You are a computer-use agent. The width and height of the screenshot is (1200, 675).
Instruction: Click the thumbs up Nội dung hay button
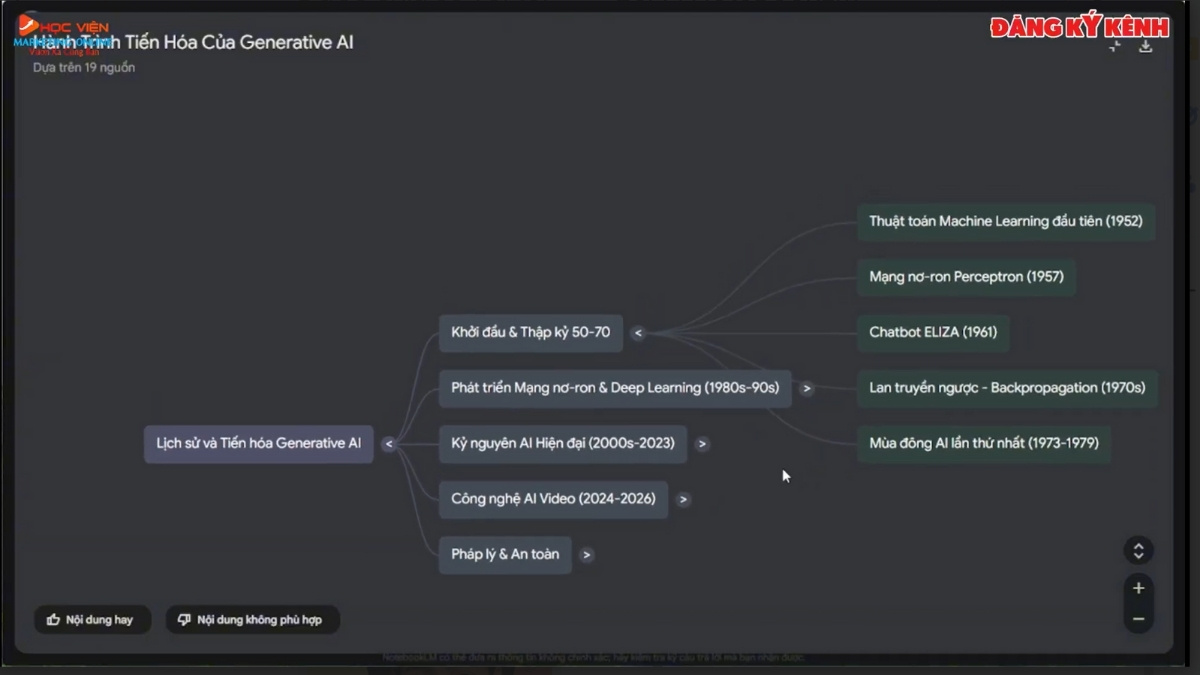pyautogui.click(x=91, y=620)
